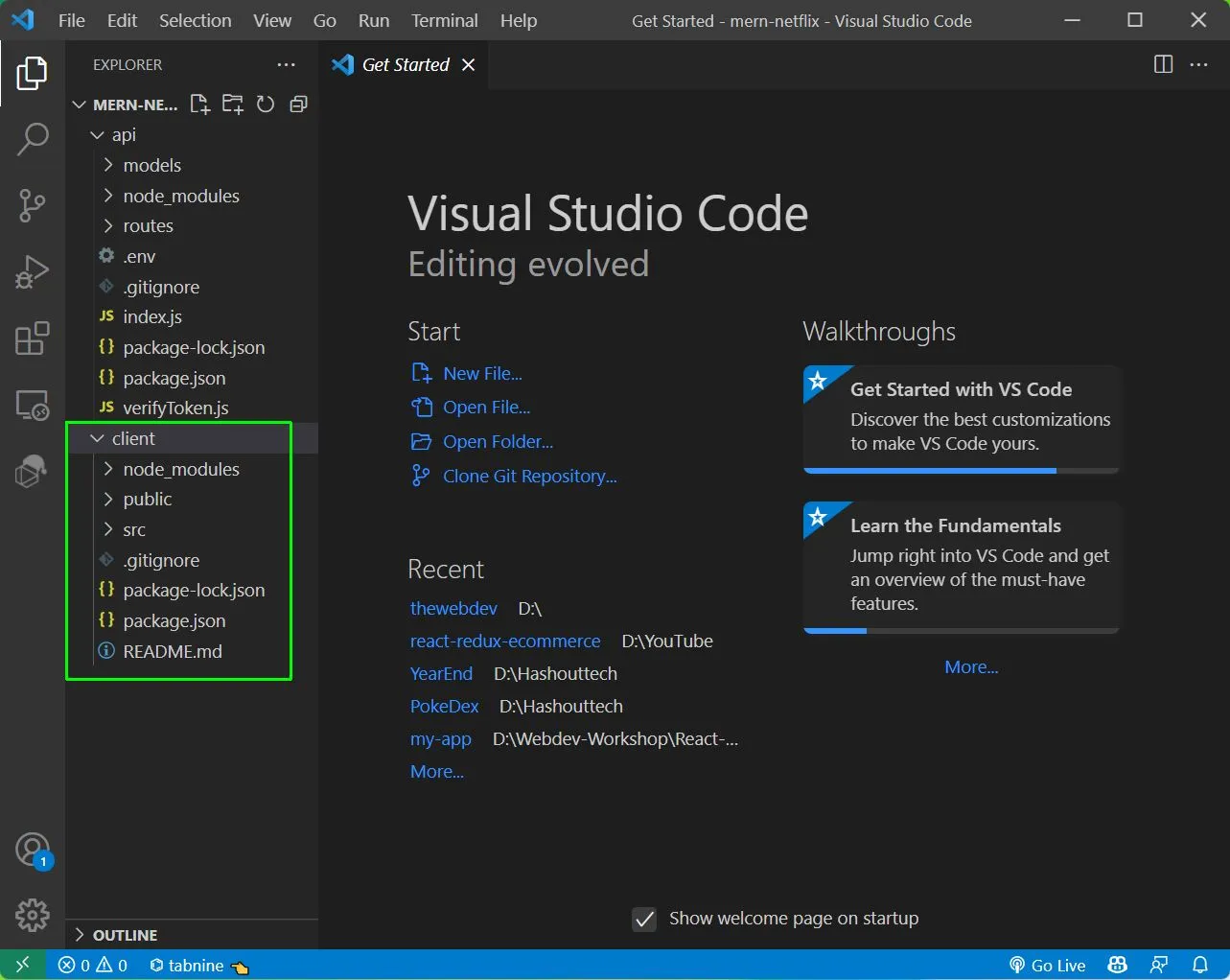Screen dimensions: 1230x980
Task: Click the remote window indicator in status bar
Action: 23,965
